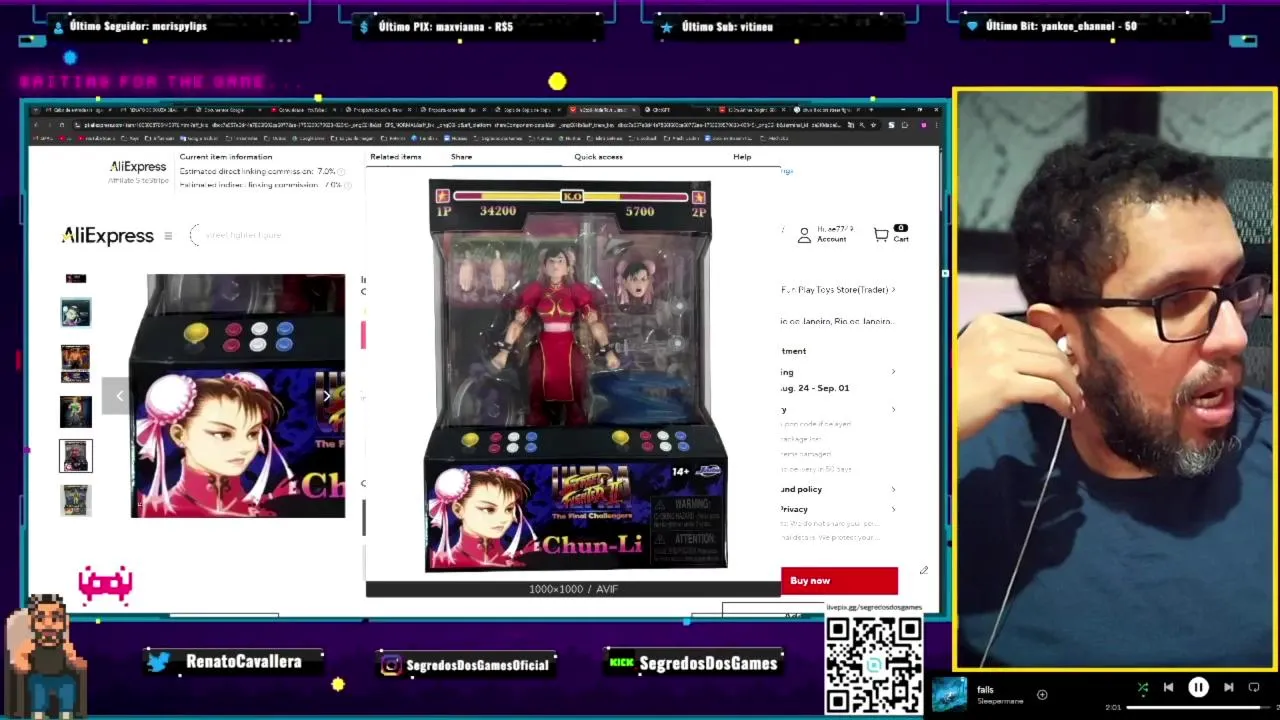This screenshot has height=720, width=1280.
Task: Show the previous product image arrow
Action: pyautogui.click(x=119, y=396)
